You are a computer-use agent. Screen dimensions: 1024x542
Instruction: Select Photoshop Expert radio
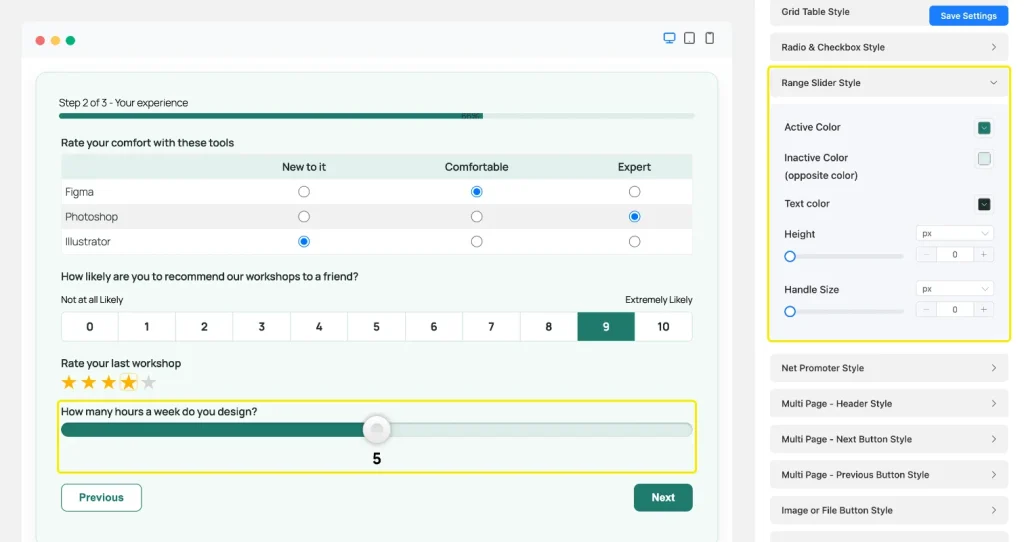click(634, 217)
